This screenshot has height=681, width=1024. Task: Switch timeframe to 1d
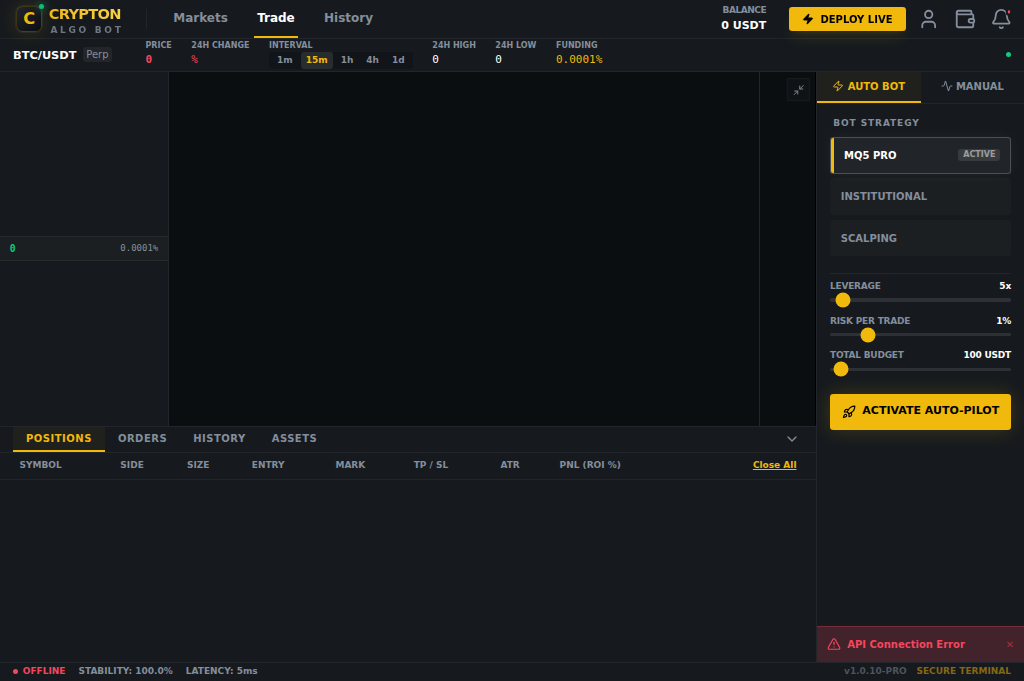tap(398, 60)
